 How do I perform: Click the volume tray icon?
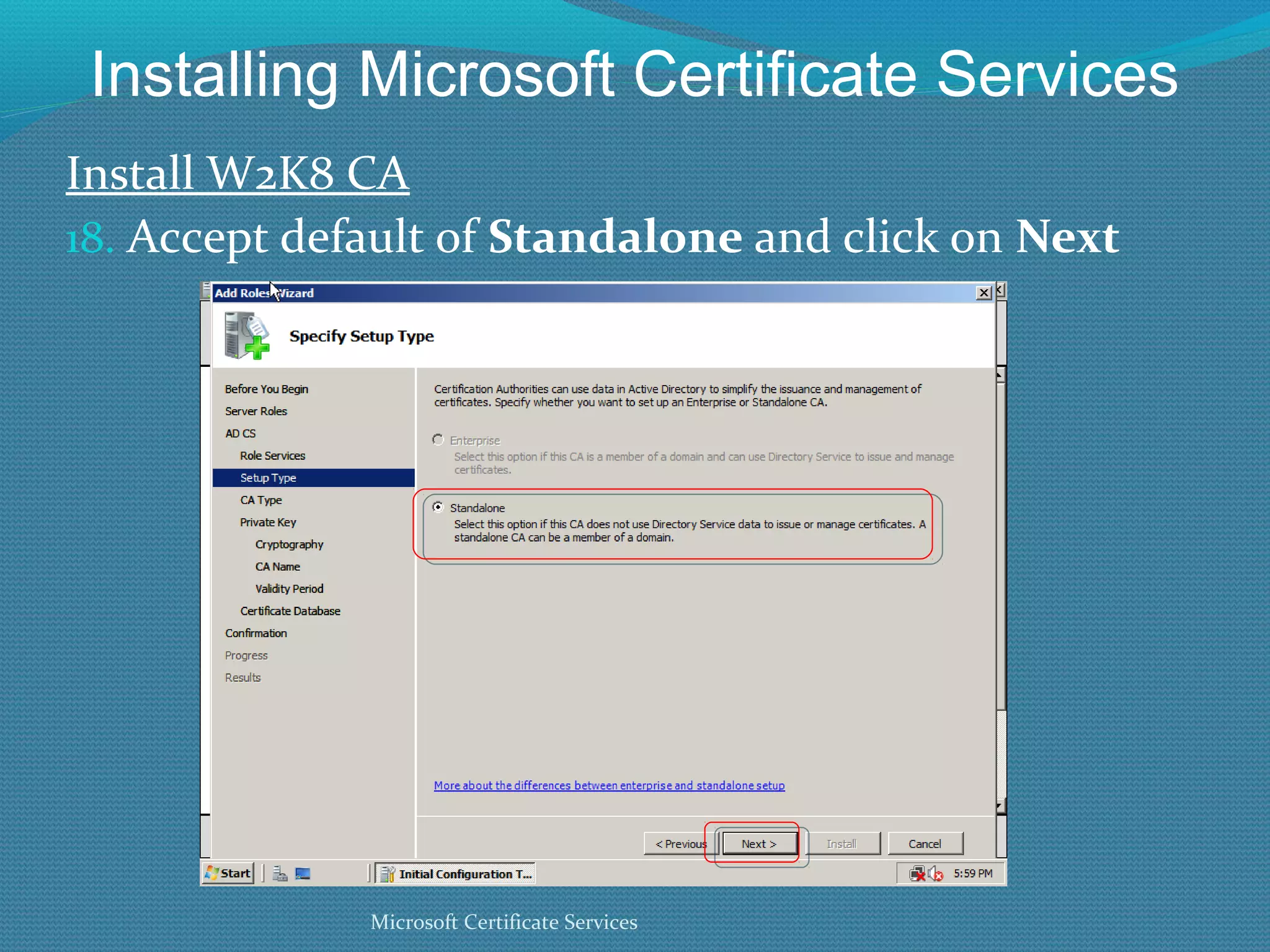click(935, 874)
